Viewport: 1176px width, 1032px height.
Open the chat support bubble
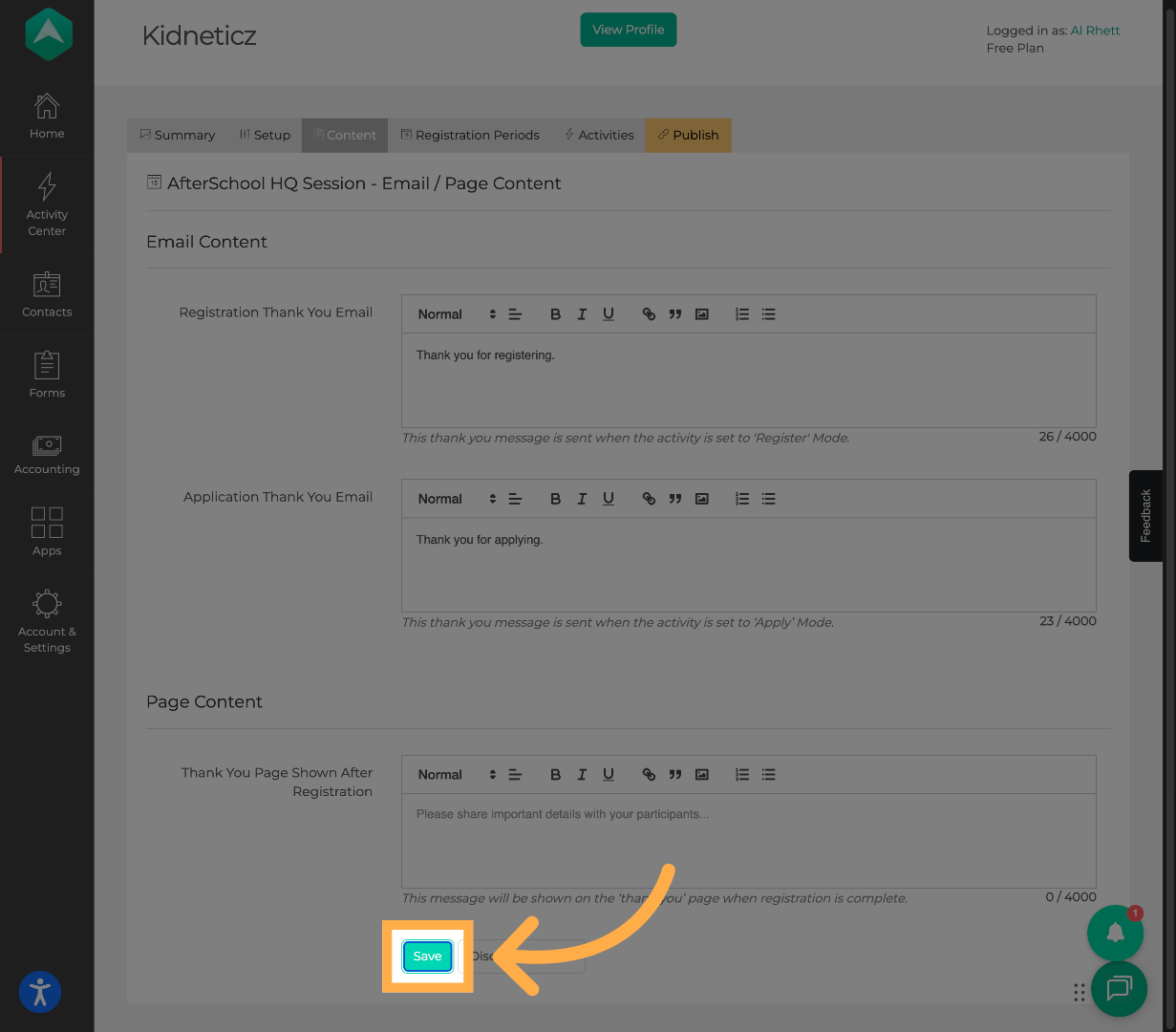click(x=1119, y=987)
